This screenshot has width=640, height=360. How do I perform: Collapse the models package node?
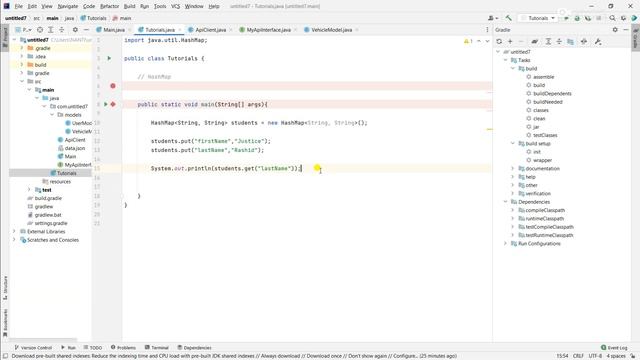pyautogui.click(x=52, y=115)
